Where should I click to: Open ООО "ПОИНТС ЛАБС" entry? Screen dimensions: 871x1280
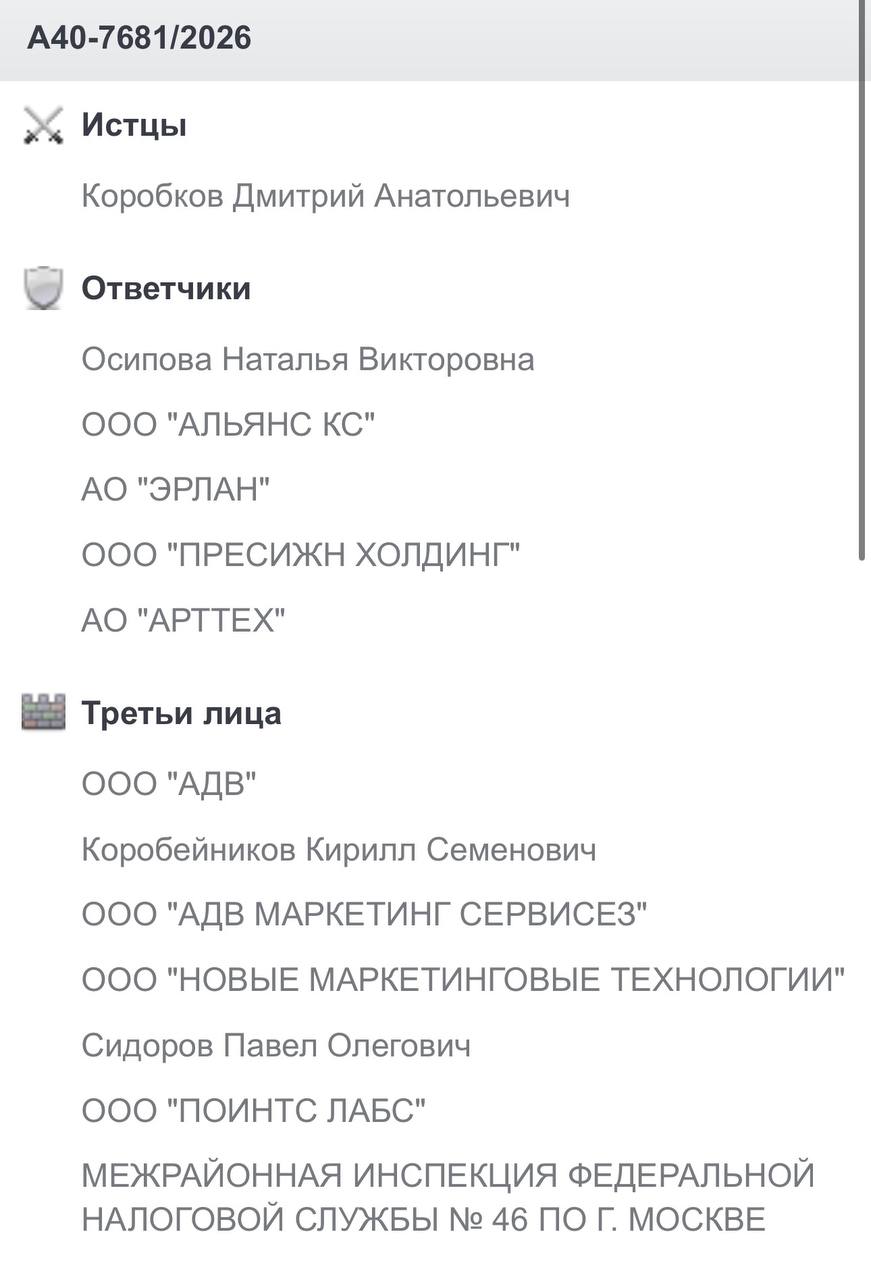click(254, 1111)
